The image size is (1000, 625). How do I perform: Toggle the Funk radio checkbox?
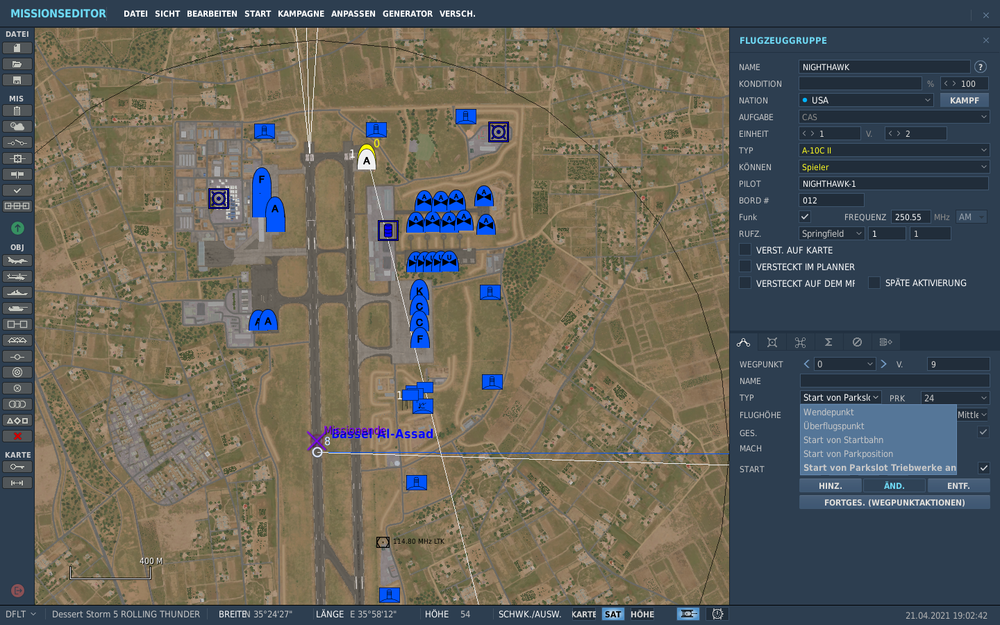point(805,217)
